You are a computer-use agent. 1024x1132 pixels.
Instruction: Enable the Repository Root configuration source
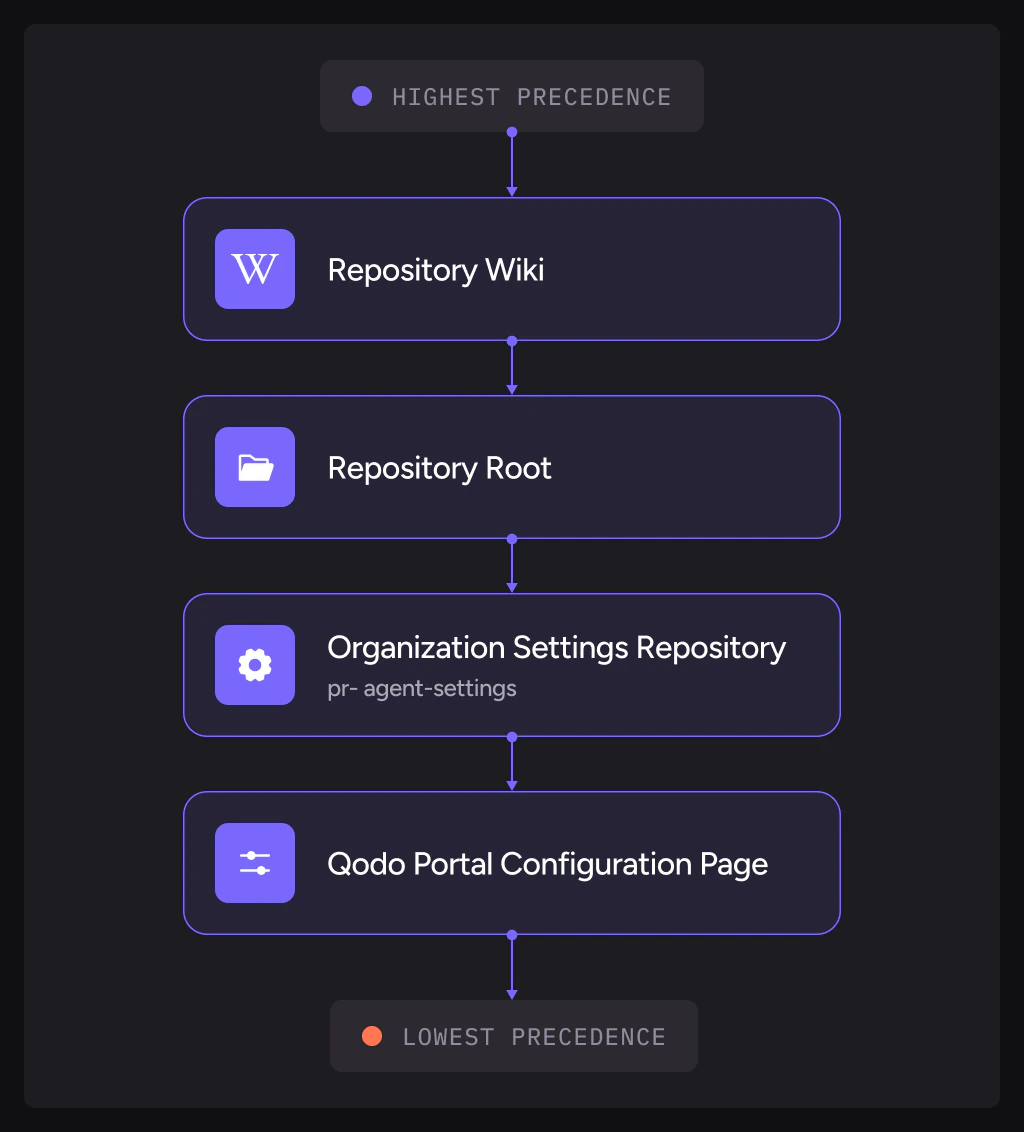[512, 466]
